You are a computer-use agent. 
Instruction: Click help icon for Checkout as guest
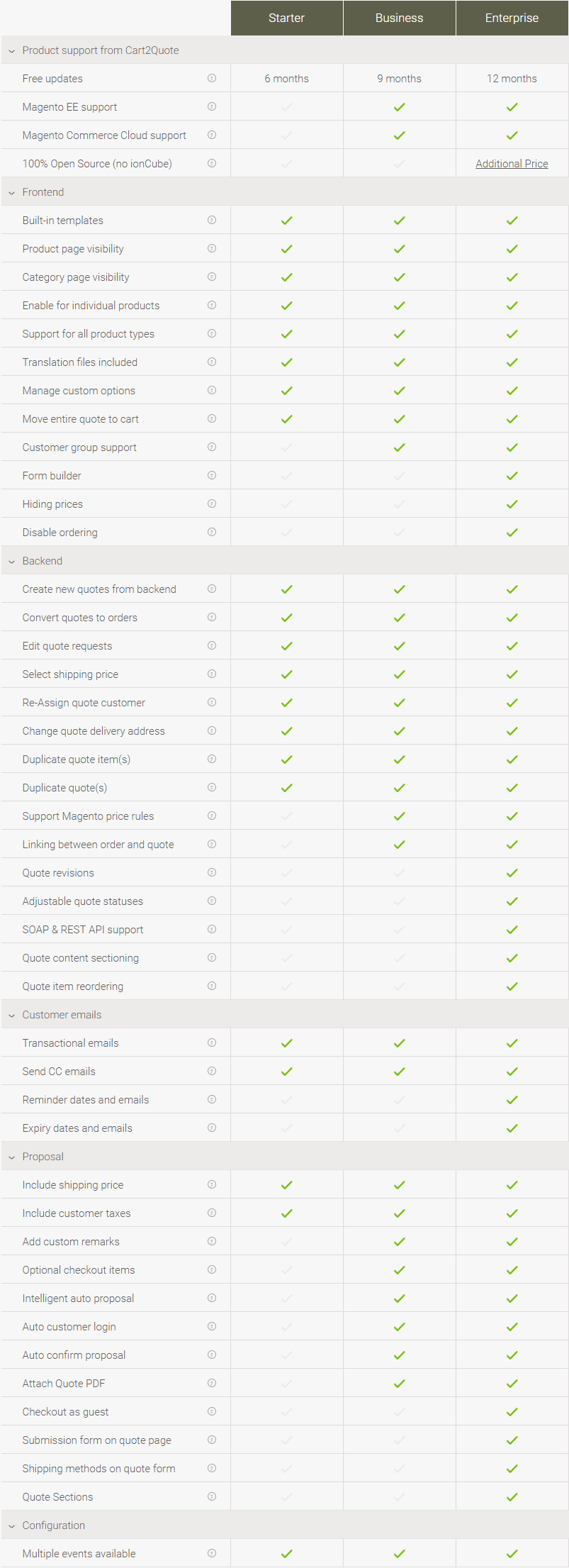point(212,1411)
